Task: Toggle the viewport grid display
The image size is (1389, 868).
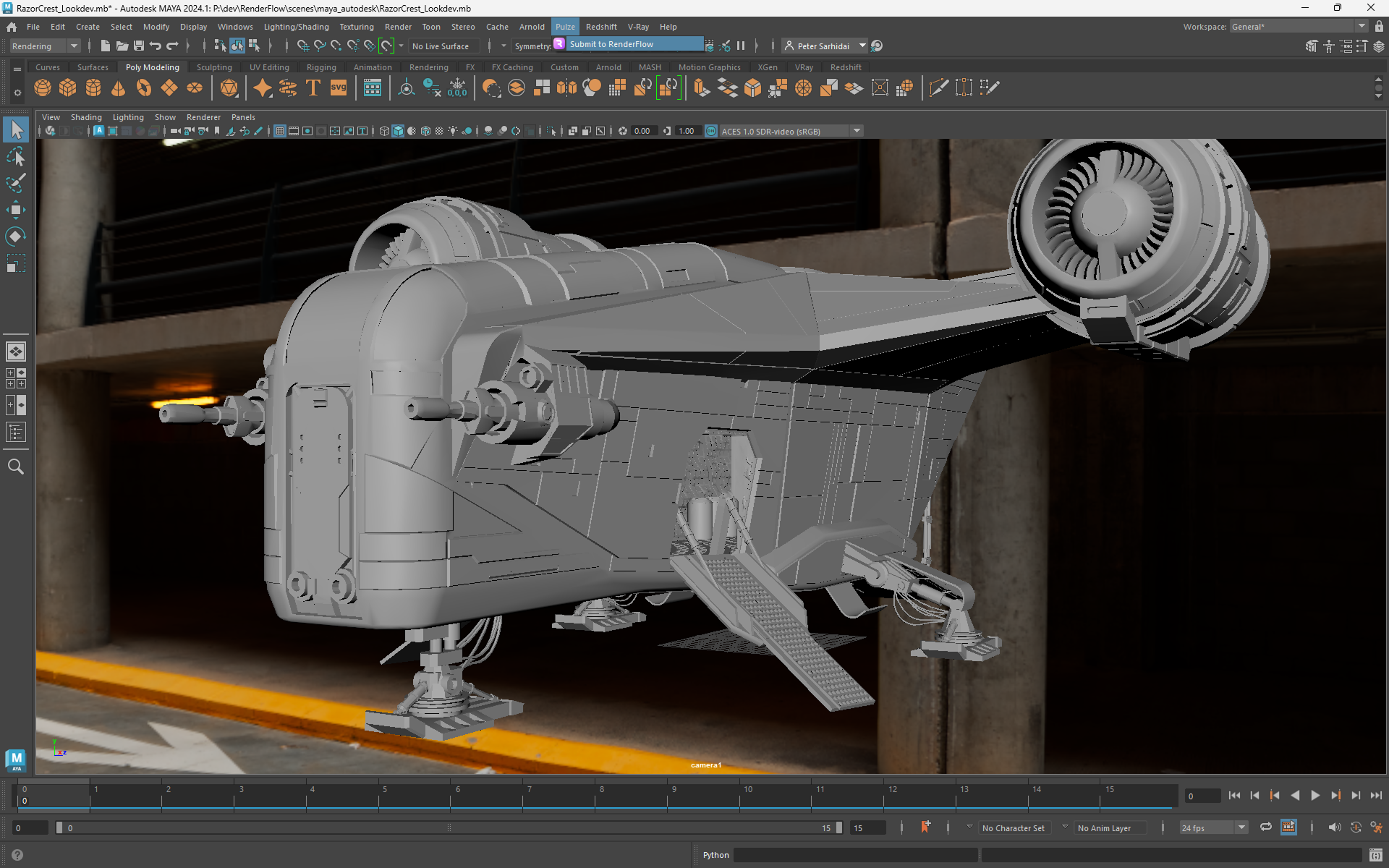Action: [x=279, y=131]
